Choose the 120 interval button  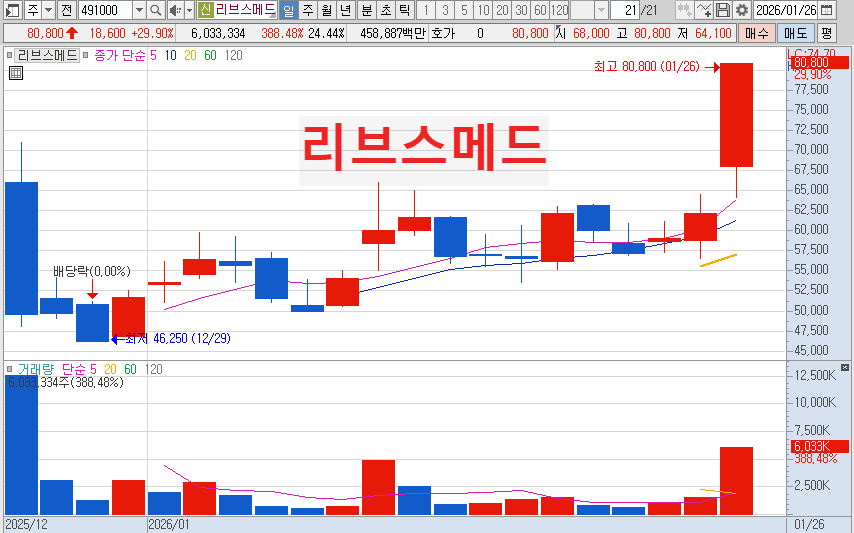pyautogui.click(x=559, y=10)
